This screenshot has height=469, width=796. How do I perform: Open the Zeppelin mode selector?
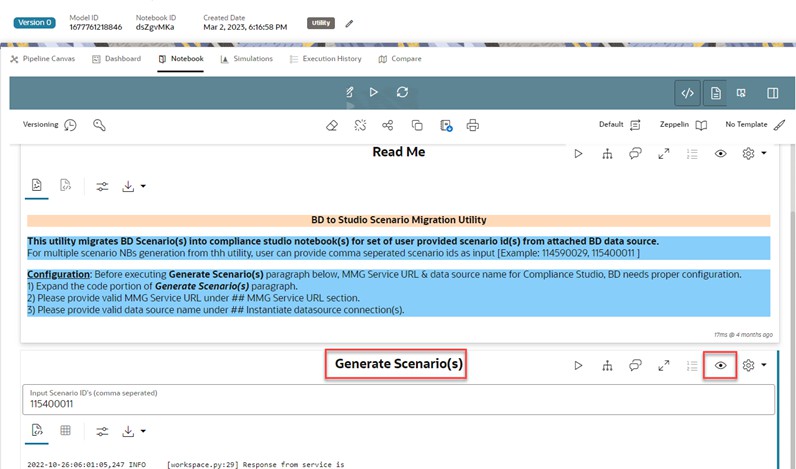(683, 125)
